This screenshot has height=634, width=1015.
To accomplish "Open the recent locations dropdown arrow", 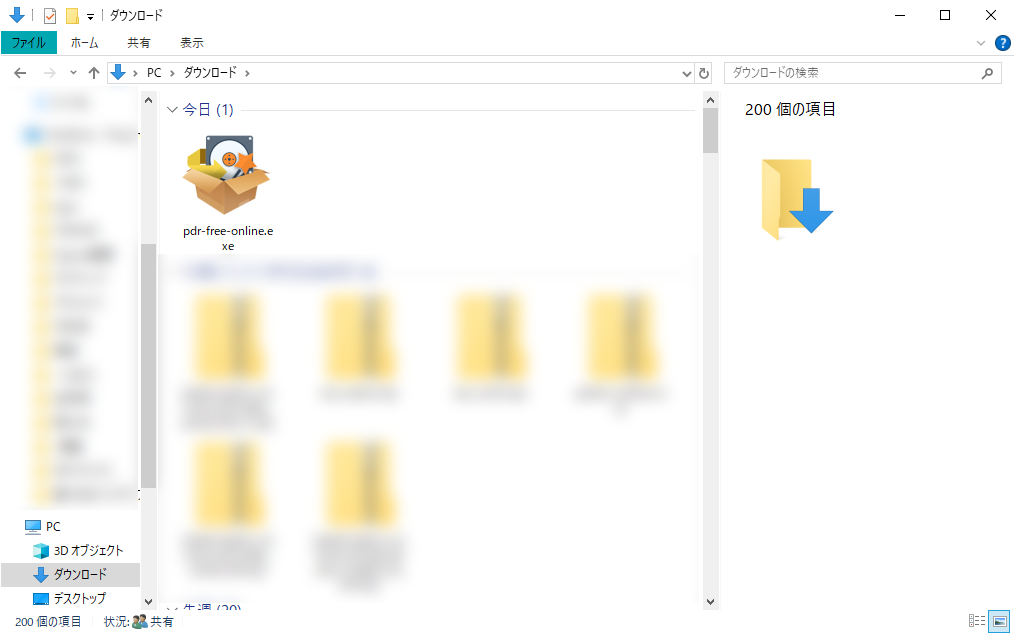I will [x=73, y=73].
